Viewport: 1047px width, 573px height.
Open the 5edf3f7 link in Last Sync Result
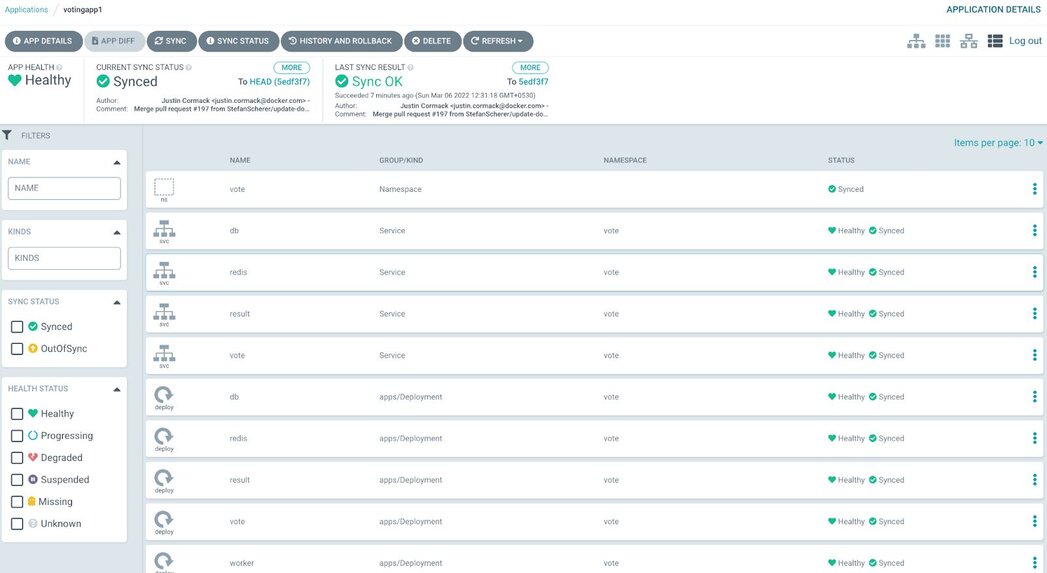[x=534, y=81]
